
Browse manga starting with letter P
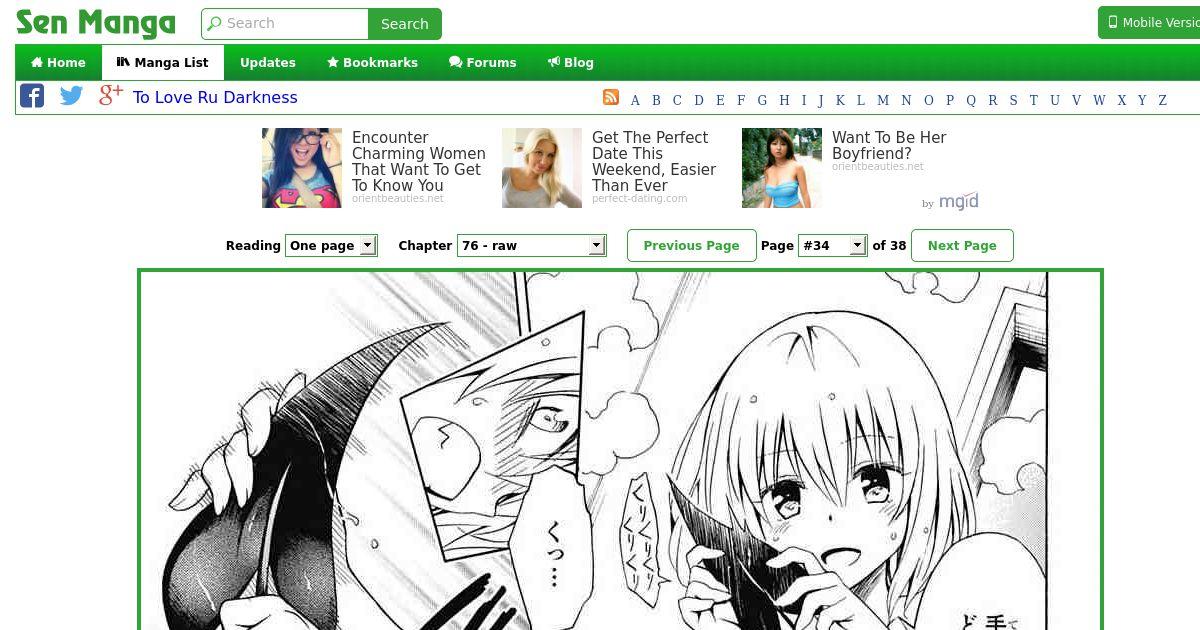949,100
